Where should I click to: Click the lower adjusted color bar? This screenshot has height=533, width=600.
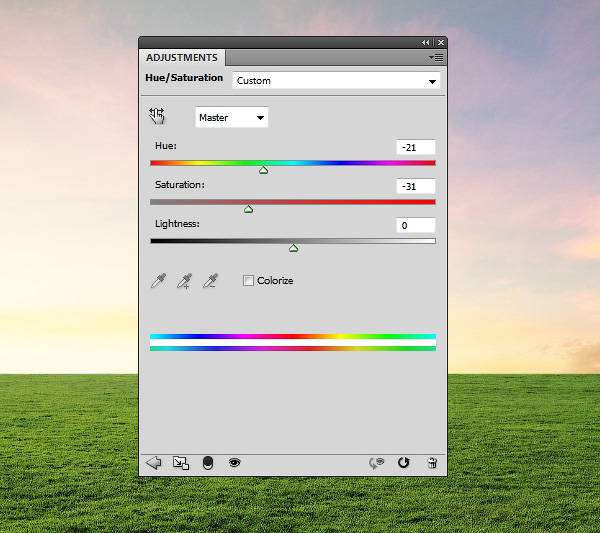[293, 349]
